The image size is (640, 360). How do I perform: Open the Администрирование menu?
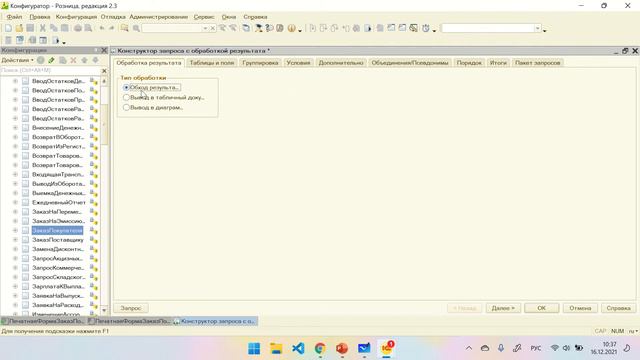(x=158, y=17)
